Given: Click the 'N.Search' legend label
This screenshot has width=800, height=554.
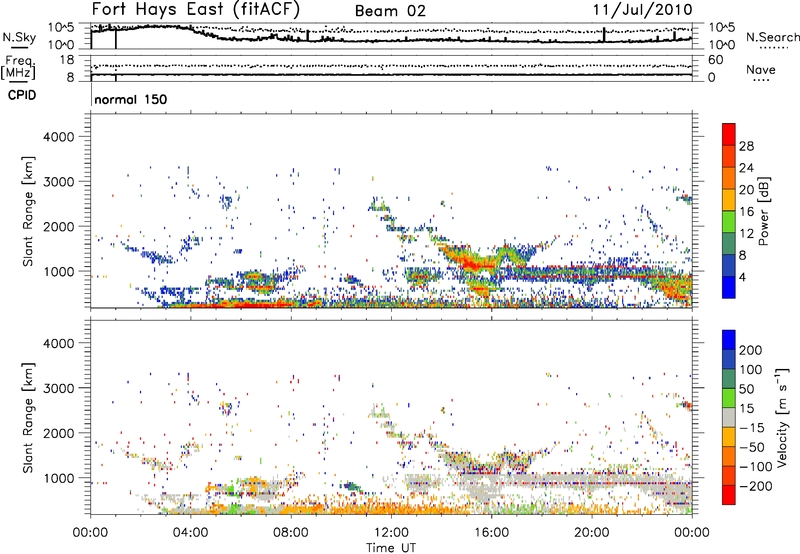Looking at the screenshot, I should (x=772, y=37).
